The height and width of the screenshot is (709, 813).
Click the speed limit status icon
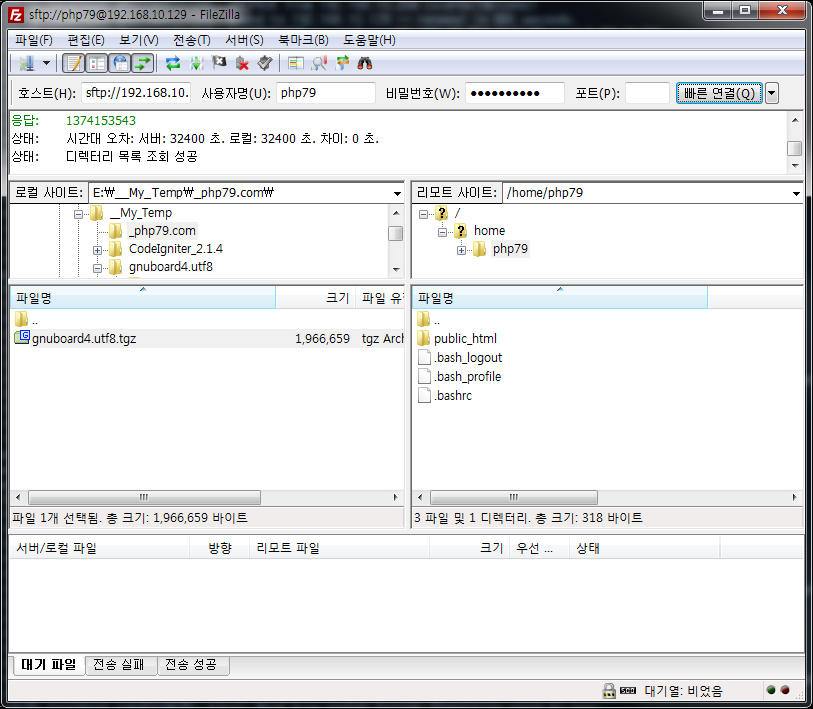(628, 691)
